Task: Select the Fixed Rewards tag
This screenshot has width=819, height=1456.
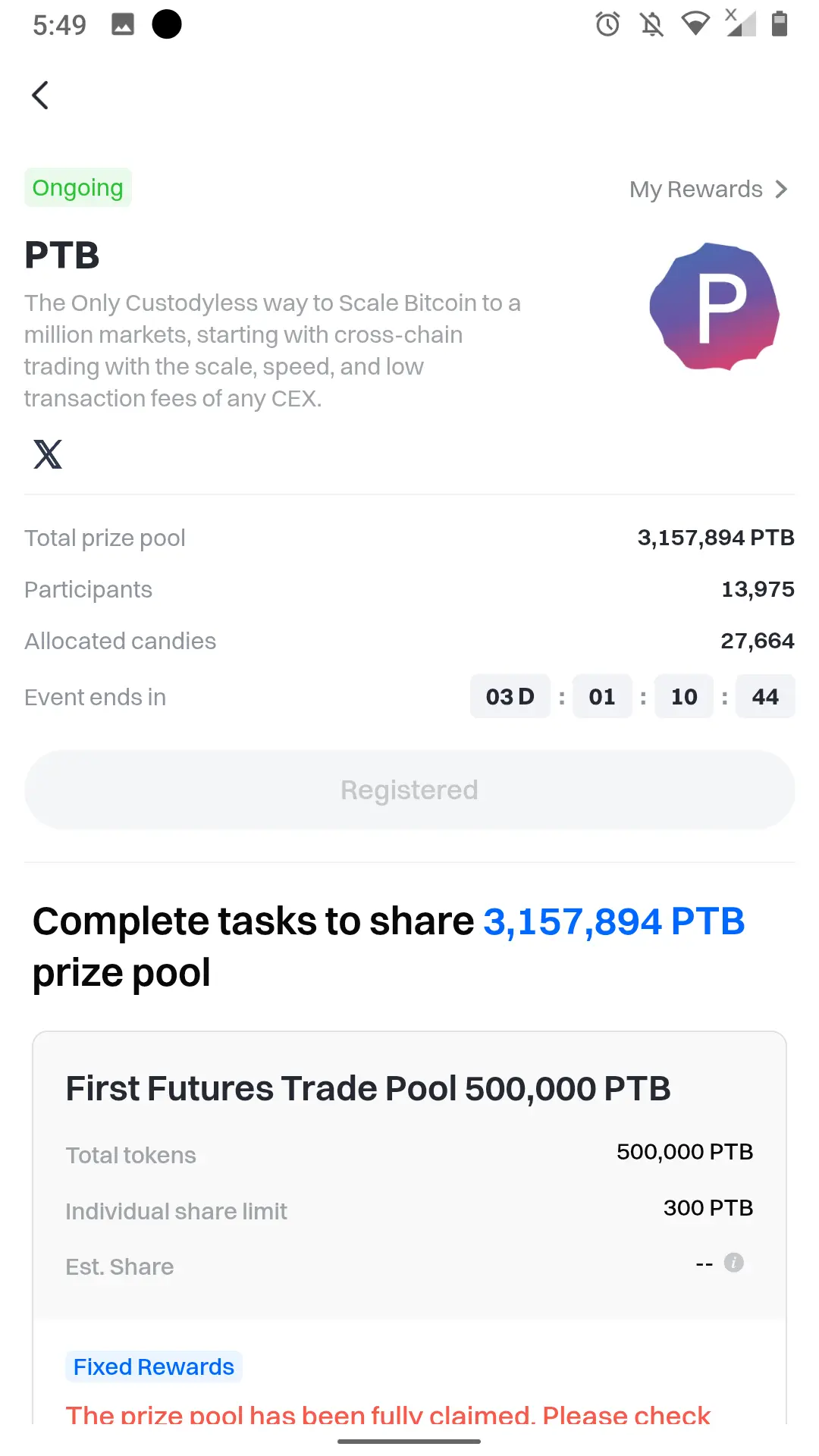Action: (x=154, y=1367)
